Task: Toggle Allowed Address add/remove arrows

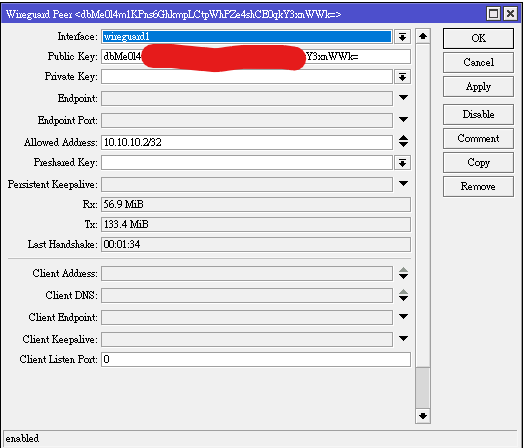Action: (x=403, y=141)
